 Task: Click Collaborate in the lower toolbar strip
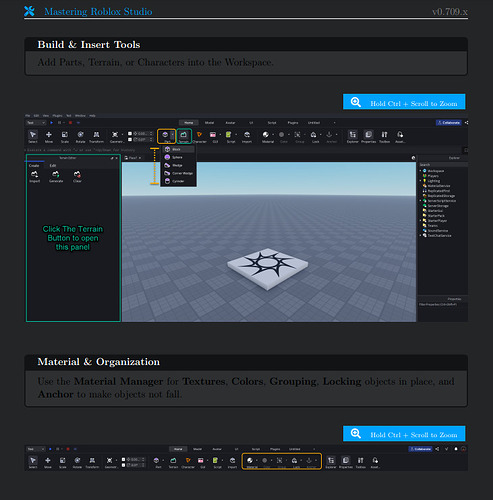(x=420, y=449)
